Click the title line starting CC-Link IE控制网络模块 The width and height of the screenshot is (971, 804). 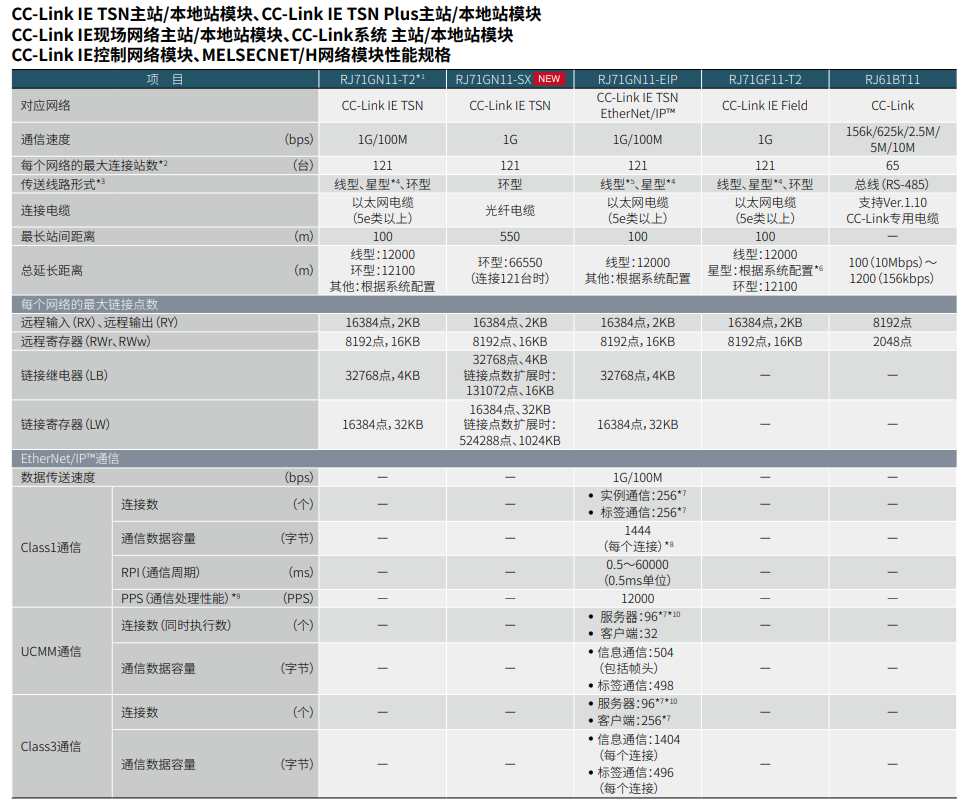pyautogui.click(x=231, y=55)
